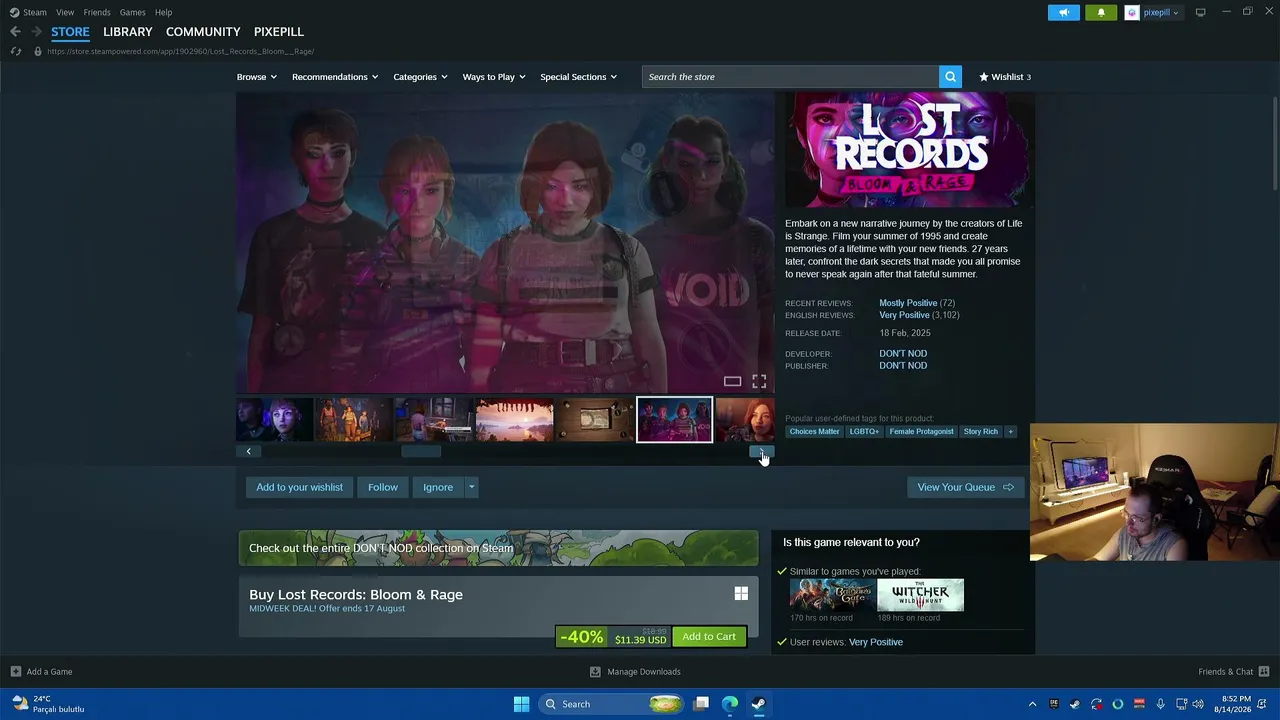Expand the Special Sections dropdown
This screenshot has width=1280, height=720.
point(578,77)
